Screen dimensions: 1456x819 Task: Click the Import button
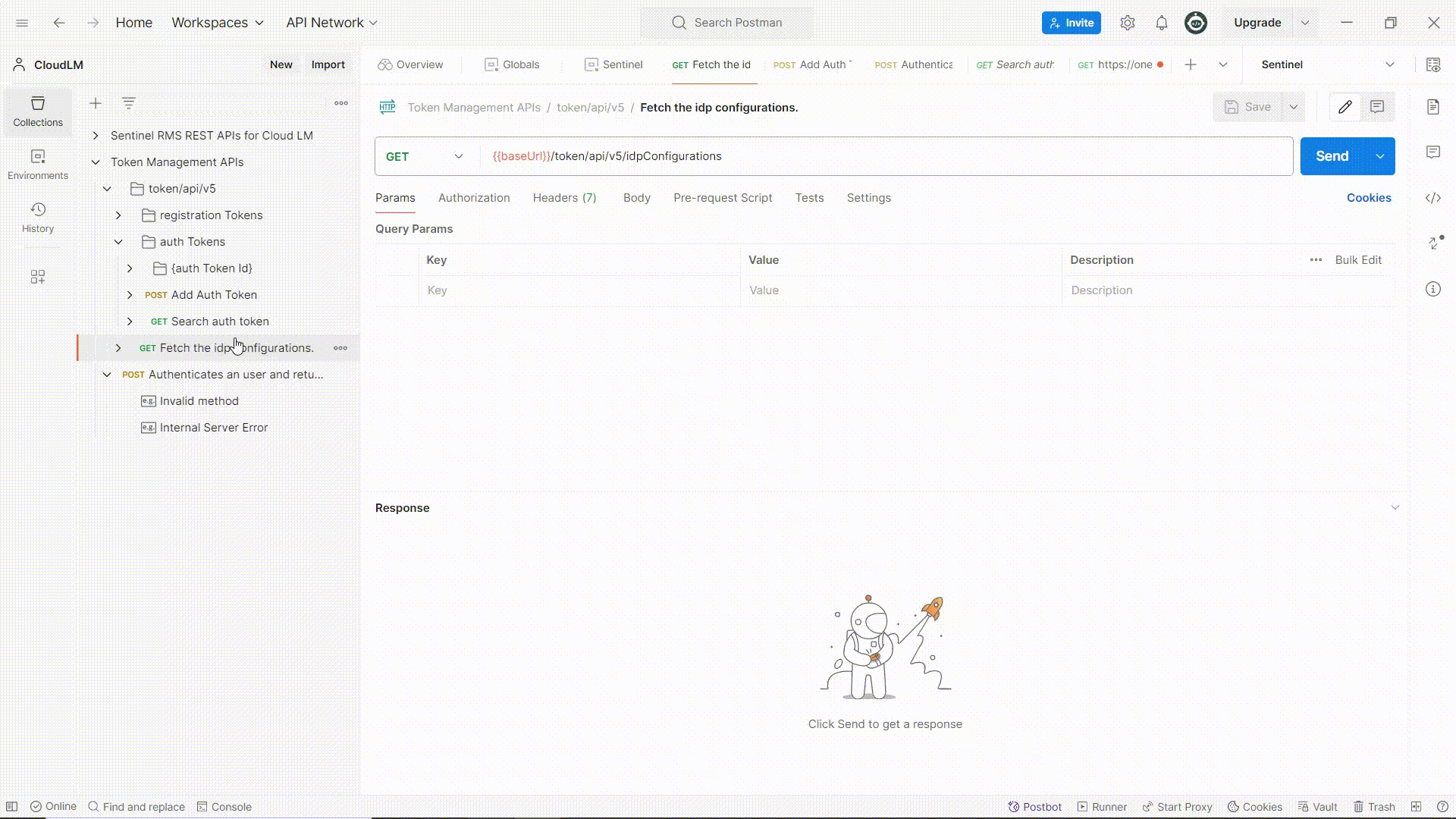pos(328,64)
